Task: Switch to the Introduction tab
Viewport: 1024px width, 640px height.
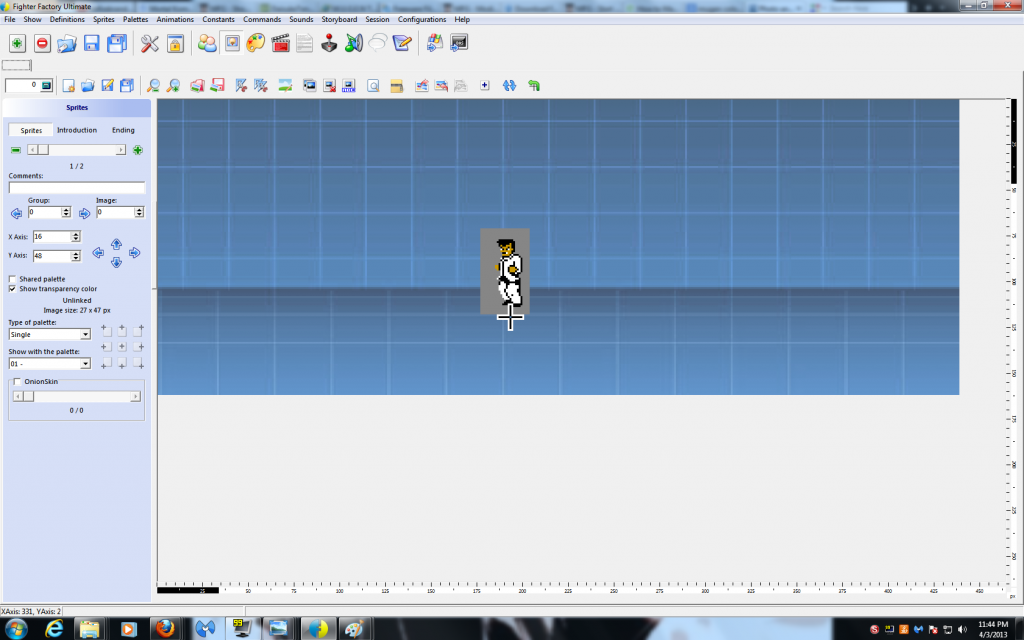Action: (x=77, y=130)
